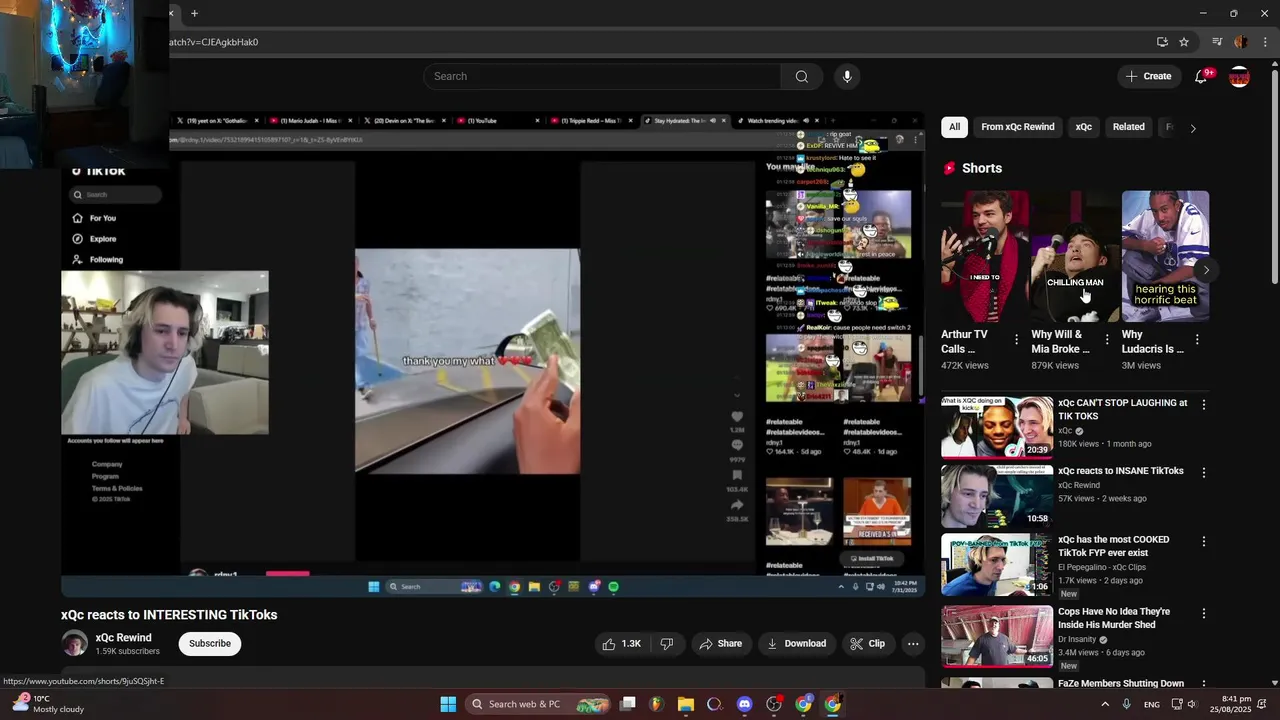This screenshot has width=1280, height=720.
Task: Select the Related filter chip
Action: [1128, 127]
